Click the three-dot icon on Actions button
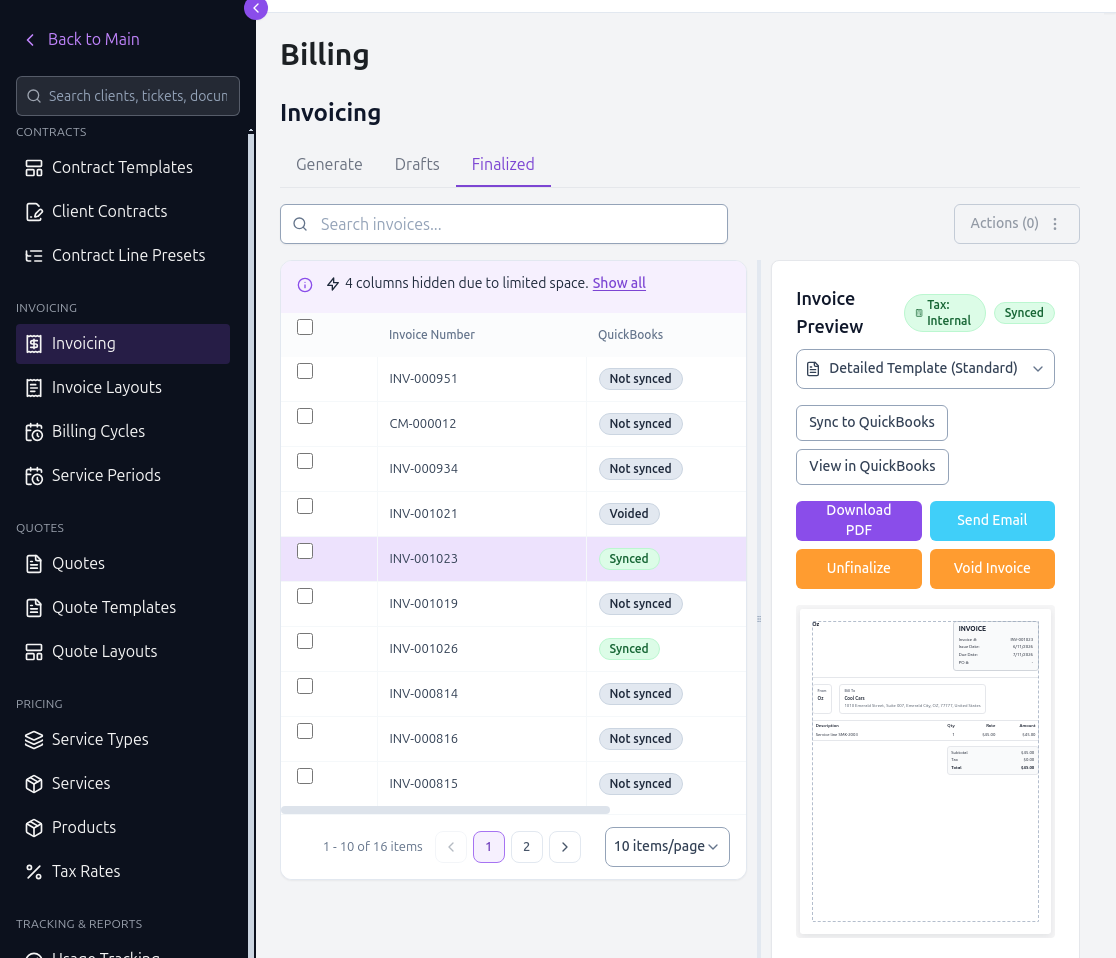 1055,223
